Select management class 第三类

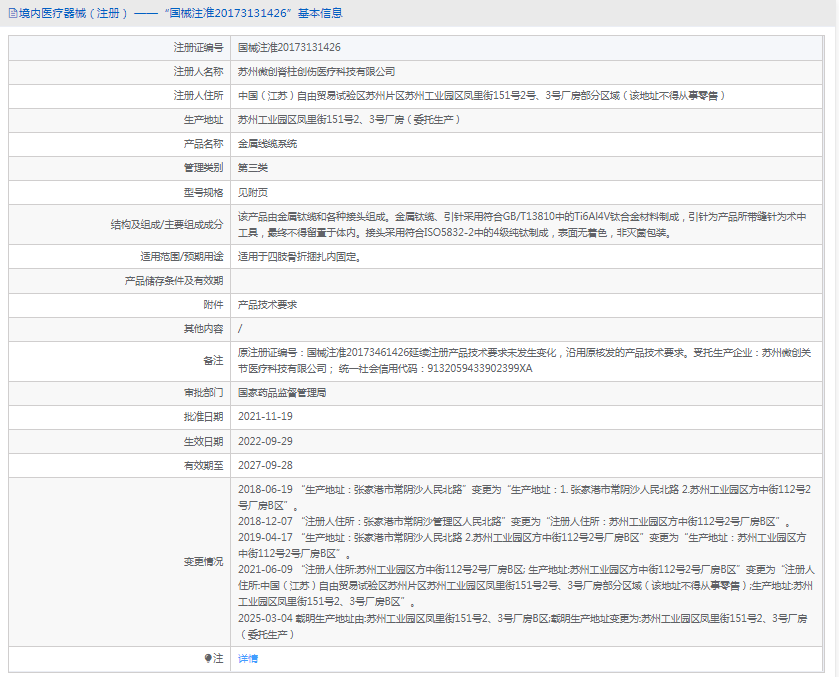pyautogui.click(x=253, y=168)
